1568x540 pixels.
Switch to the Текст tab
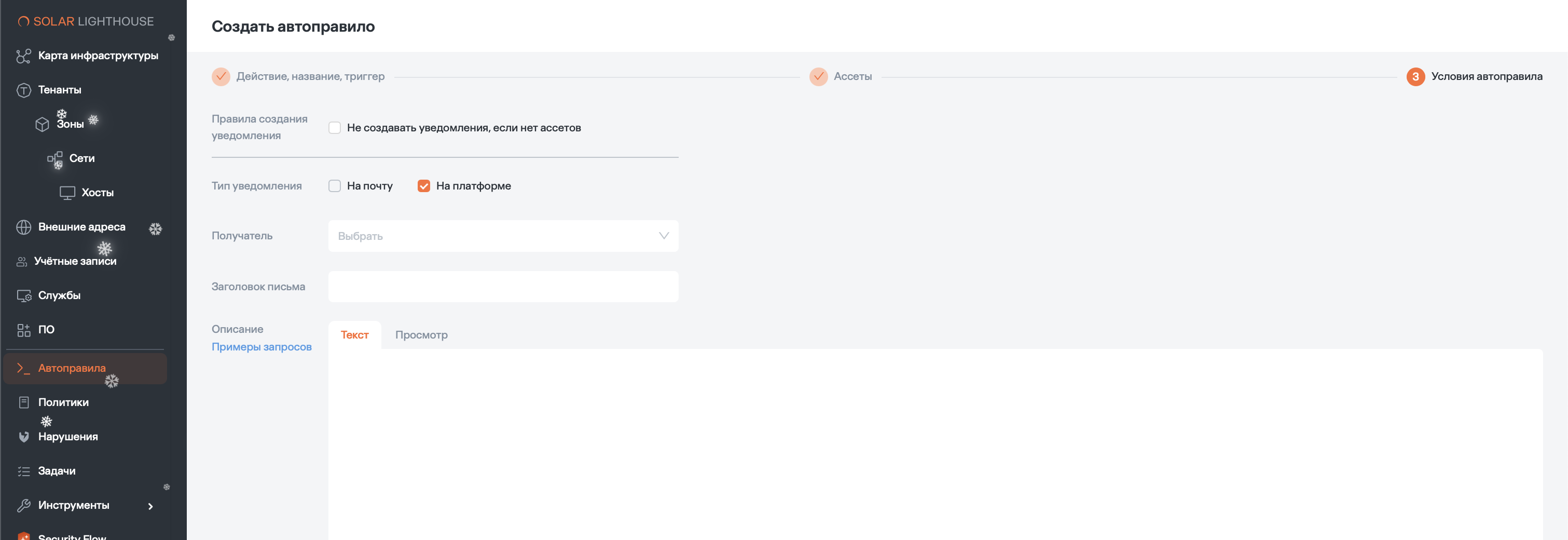click(x=354, y=335)
